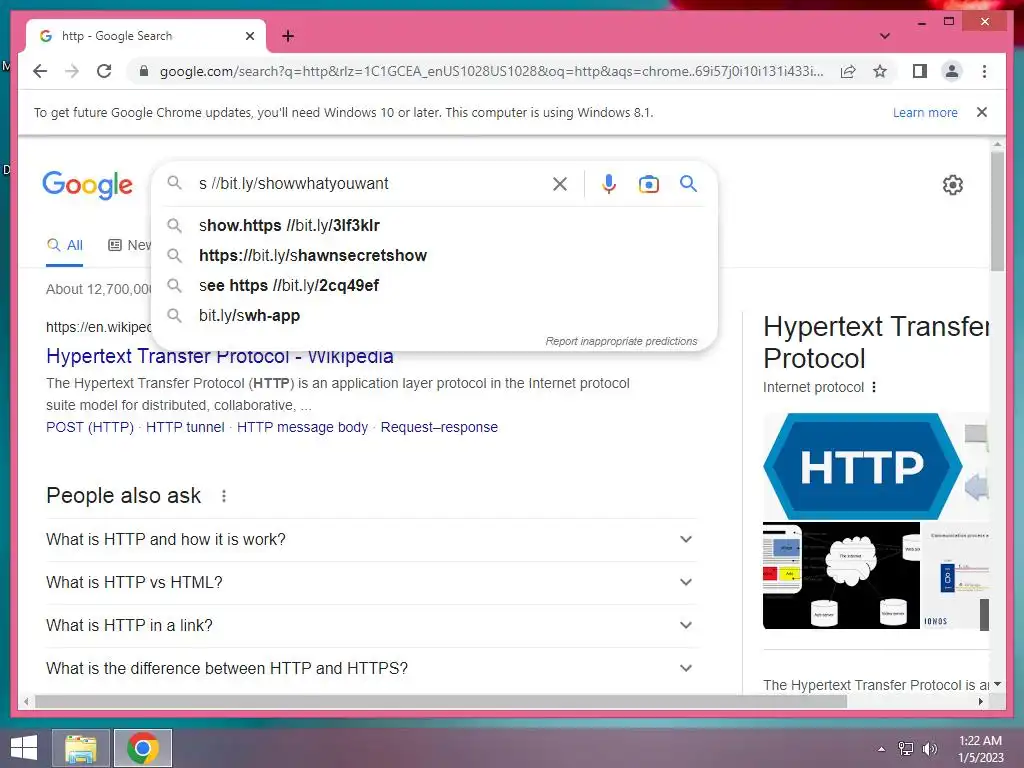Click the forward navigation arrow
The height and width of the screenshot is (768, 1024).
coord(72,71)
